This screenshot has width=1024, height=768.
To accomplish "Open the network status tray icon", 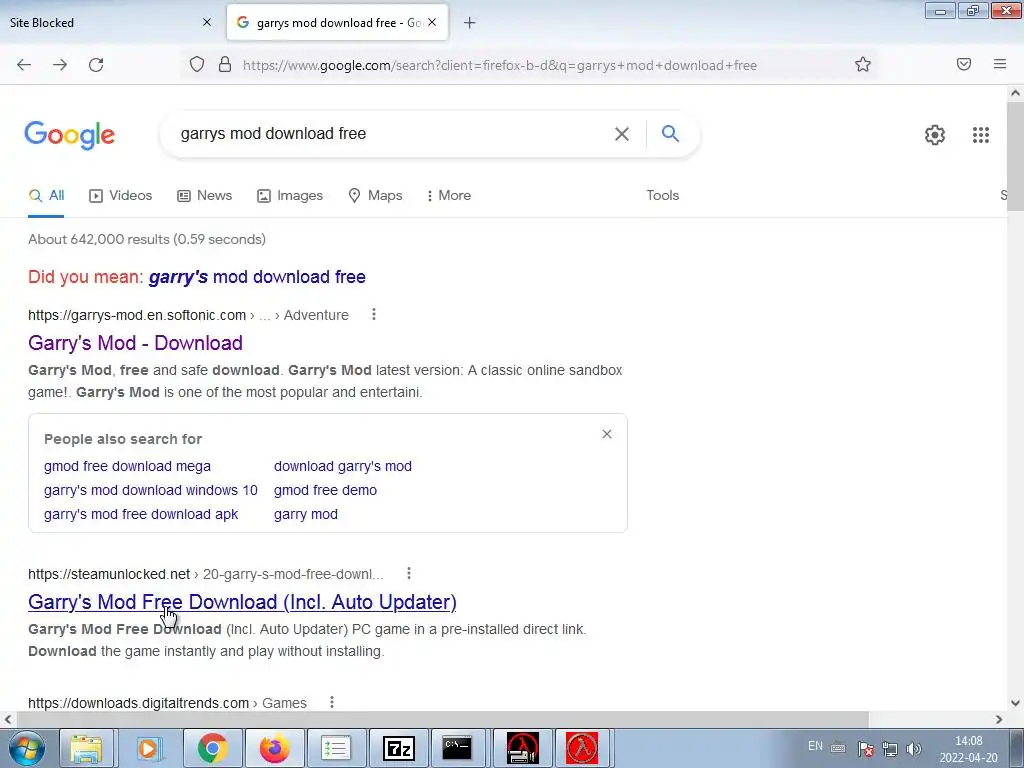I will 889,749.
